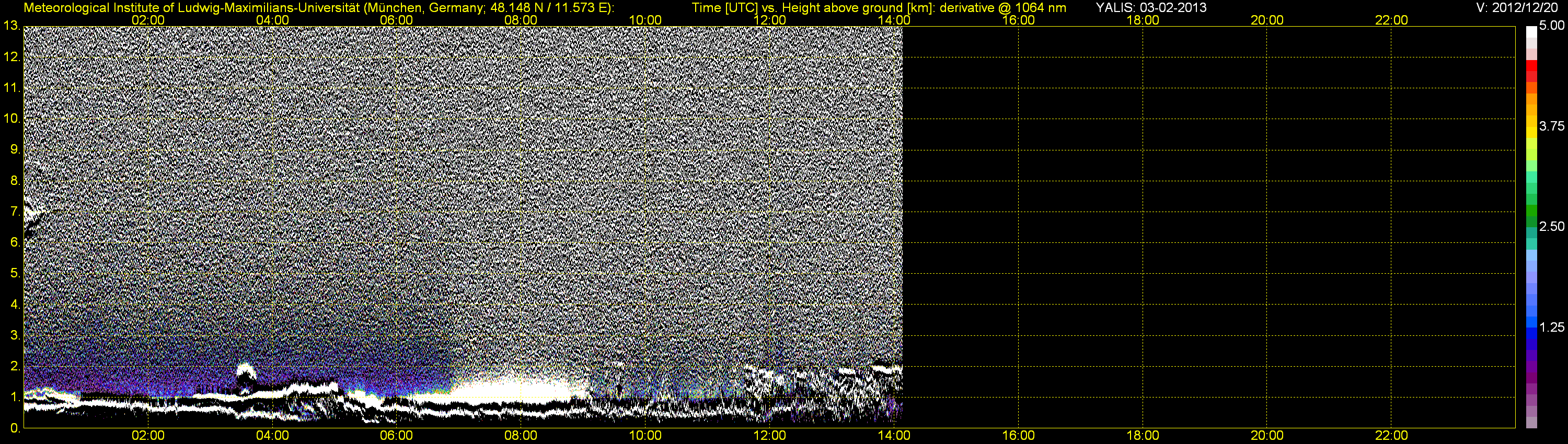The image size is (1568, 444).
Task: Click the 6 km label on the height axis
Action: click(x=15, y=242)
